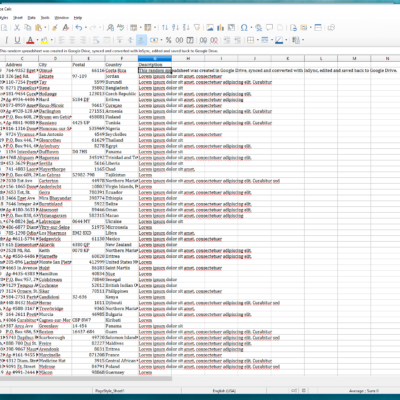Click the Omega special character icon

tap(244, 28)
